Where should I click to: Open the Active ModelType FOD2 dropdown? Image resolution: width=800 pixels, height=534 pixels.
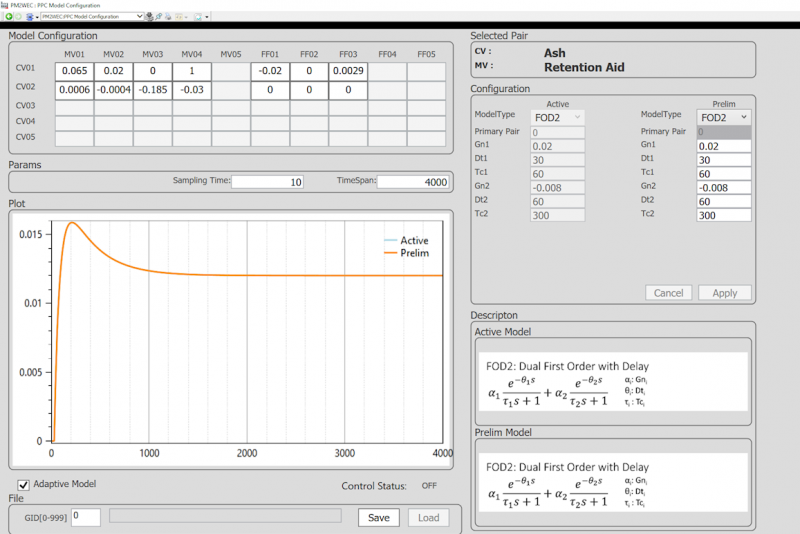(x=558, y=117)
